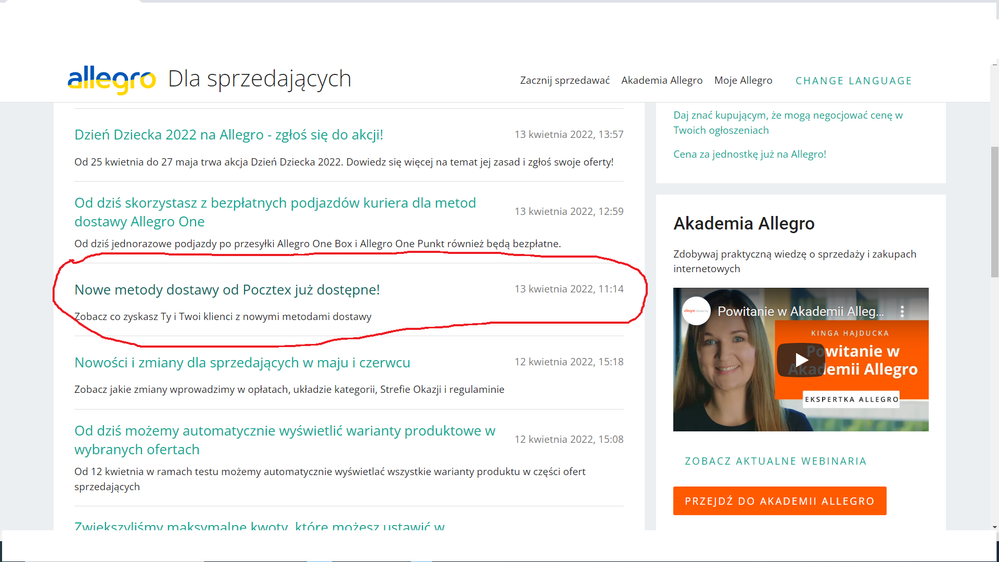This screenshot has width=999, height=562.
Task: Click the video title Powitanie w Akademii Alleg...
Action: pos(801,312)
